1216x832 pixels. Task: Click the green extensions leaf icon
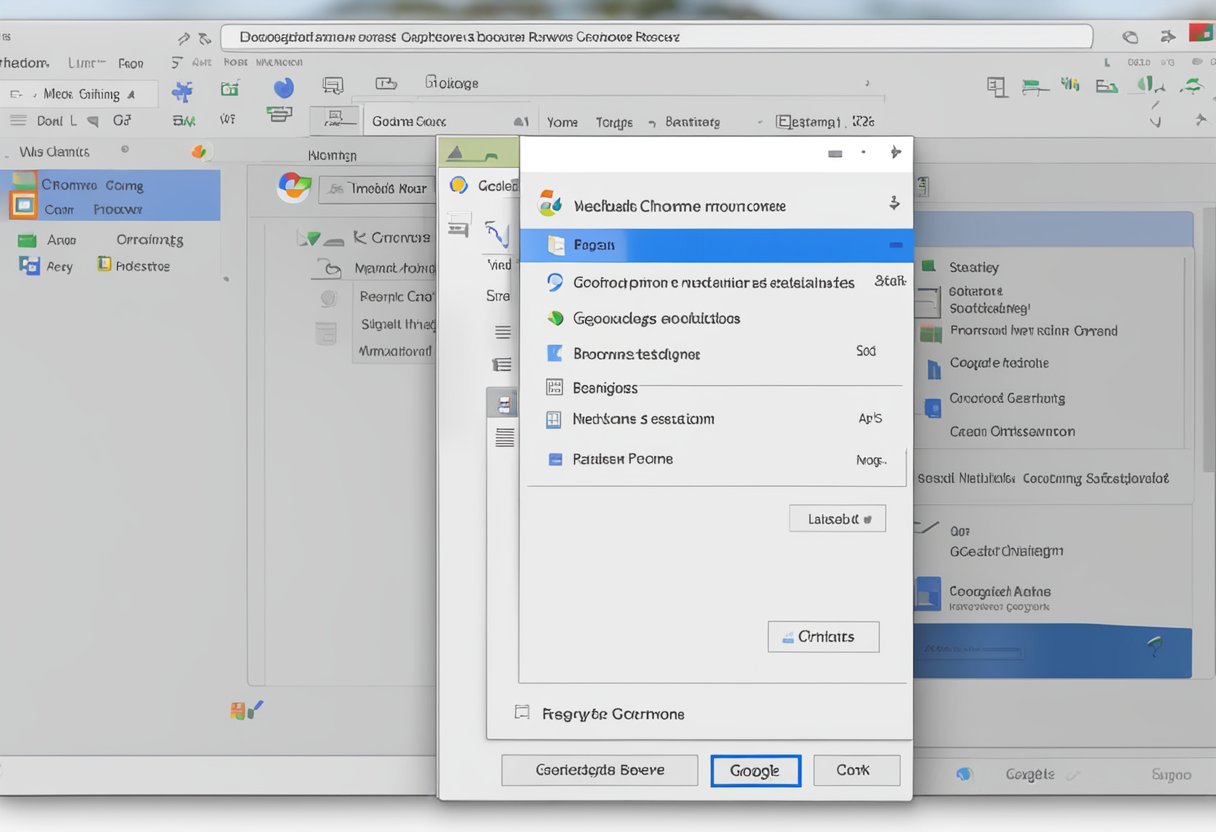pos(556,318)
